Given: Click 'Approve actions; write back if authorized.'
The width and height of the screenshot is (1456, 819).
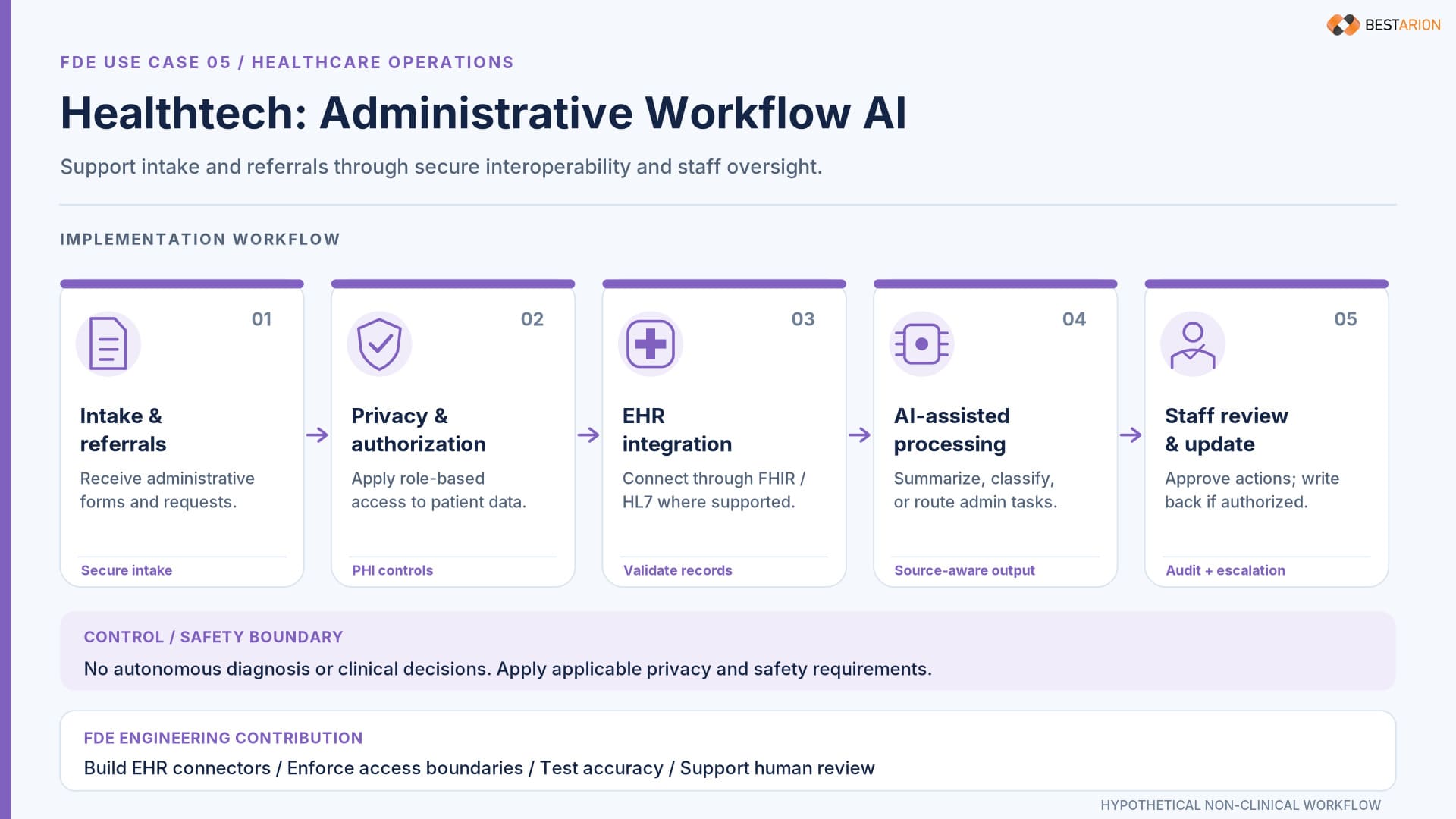Looking at the screenshot, I should tap(1252, 490).
